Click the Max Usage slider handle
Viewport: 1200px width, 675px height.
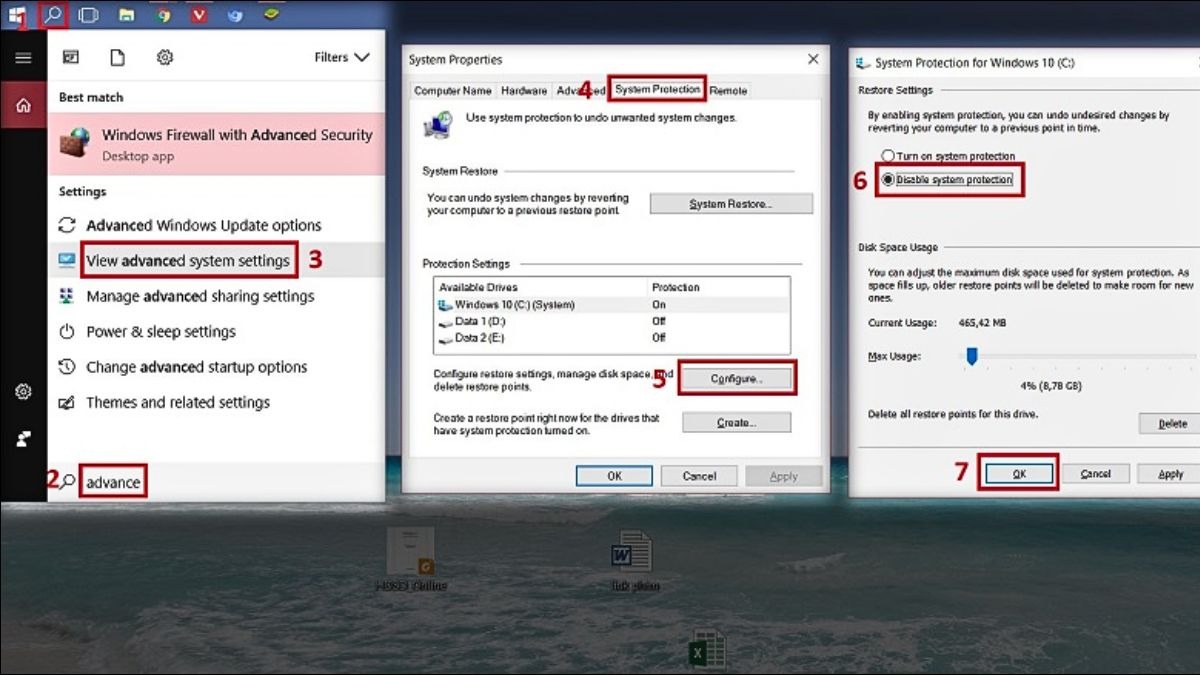[x=970, y=356]
